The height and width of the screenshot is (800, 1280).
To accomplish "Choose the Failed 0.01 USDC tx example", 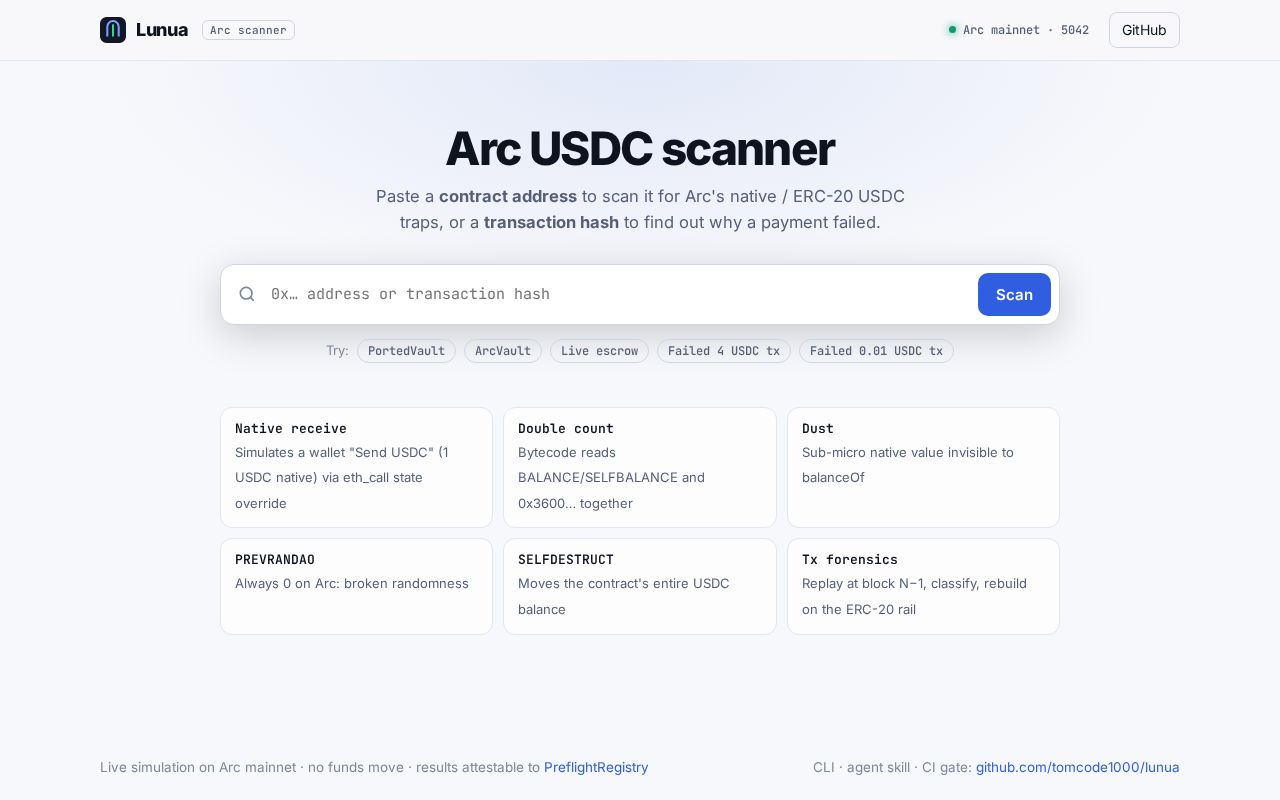I will click(876, 351).
